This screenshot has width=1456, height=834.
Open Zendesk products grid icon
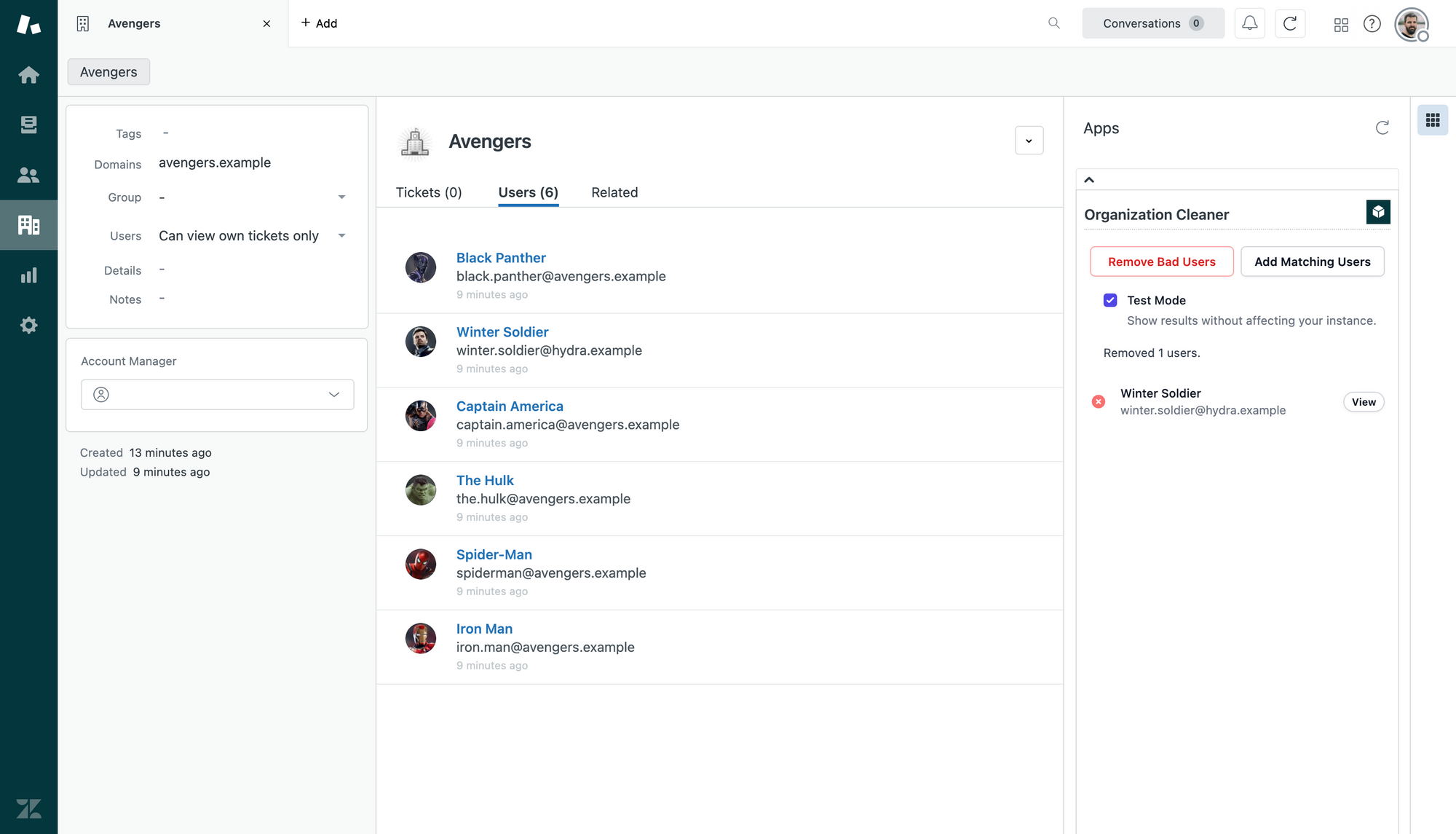[x=1341, y=25]
